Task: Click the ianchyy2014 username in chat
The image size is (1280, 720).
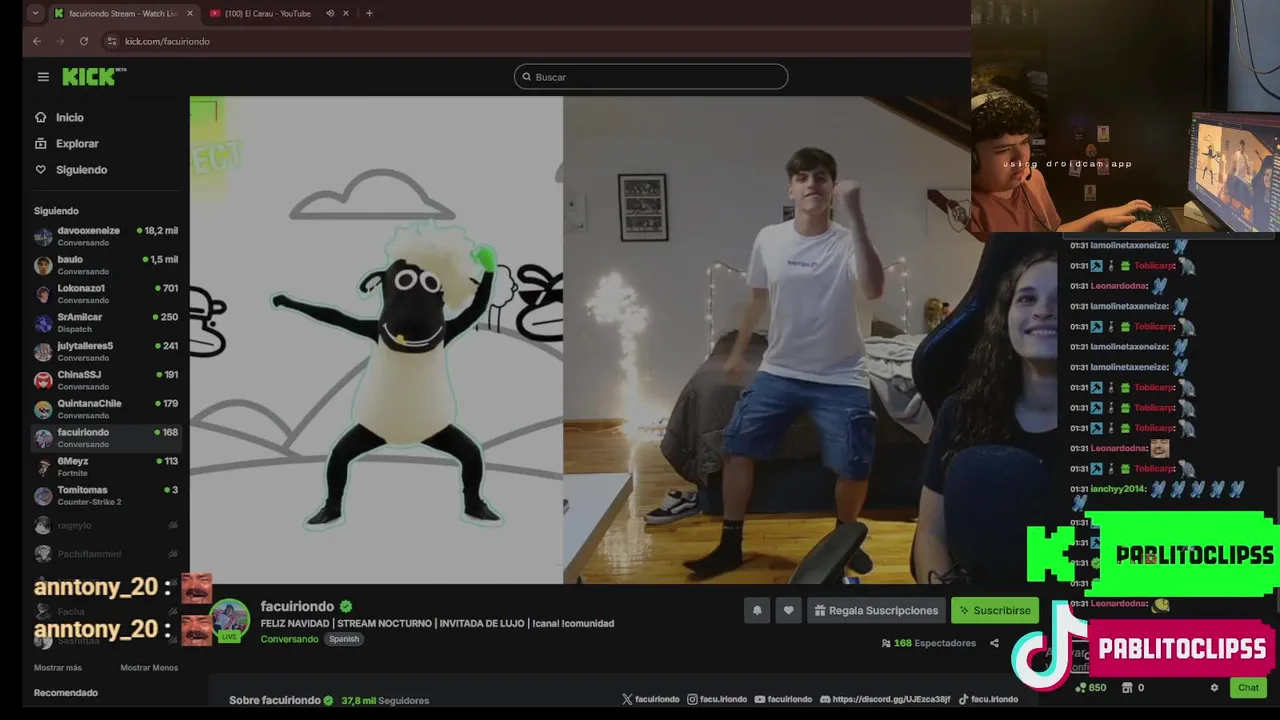Action: (x=1117, y=489)
